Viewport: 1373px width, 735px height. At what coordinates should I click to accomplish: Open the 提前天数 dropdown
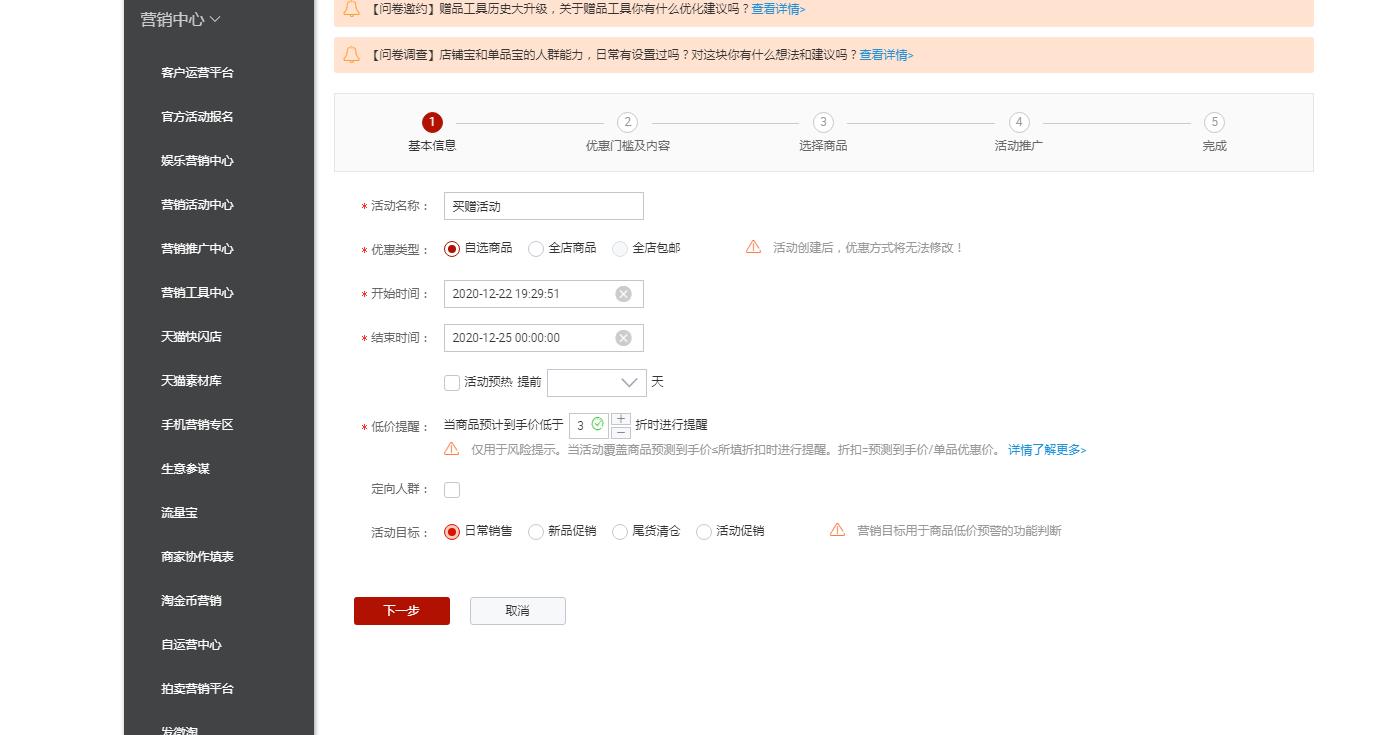tap(597, 383)
